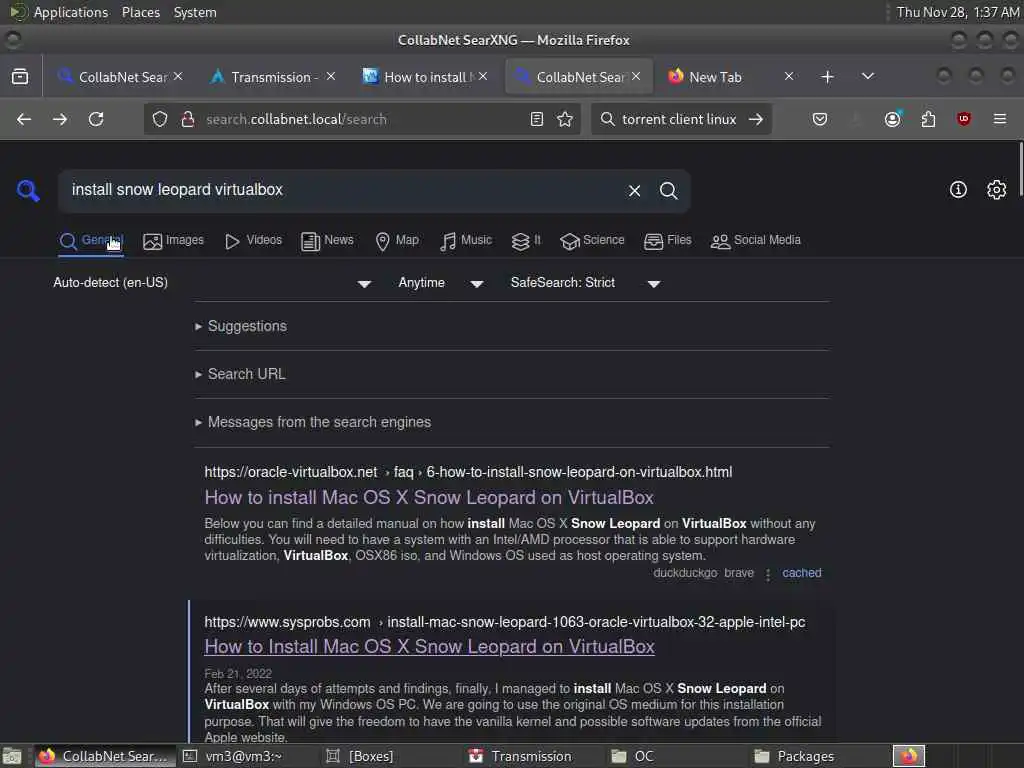
Task: Switch to Transmission browser tab
Action: (272, 76)
